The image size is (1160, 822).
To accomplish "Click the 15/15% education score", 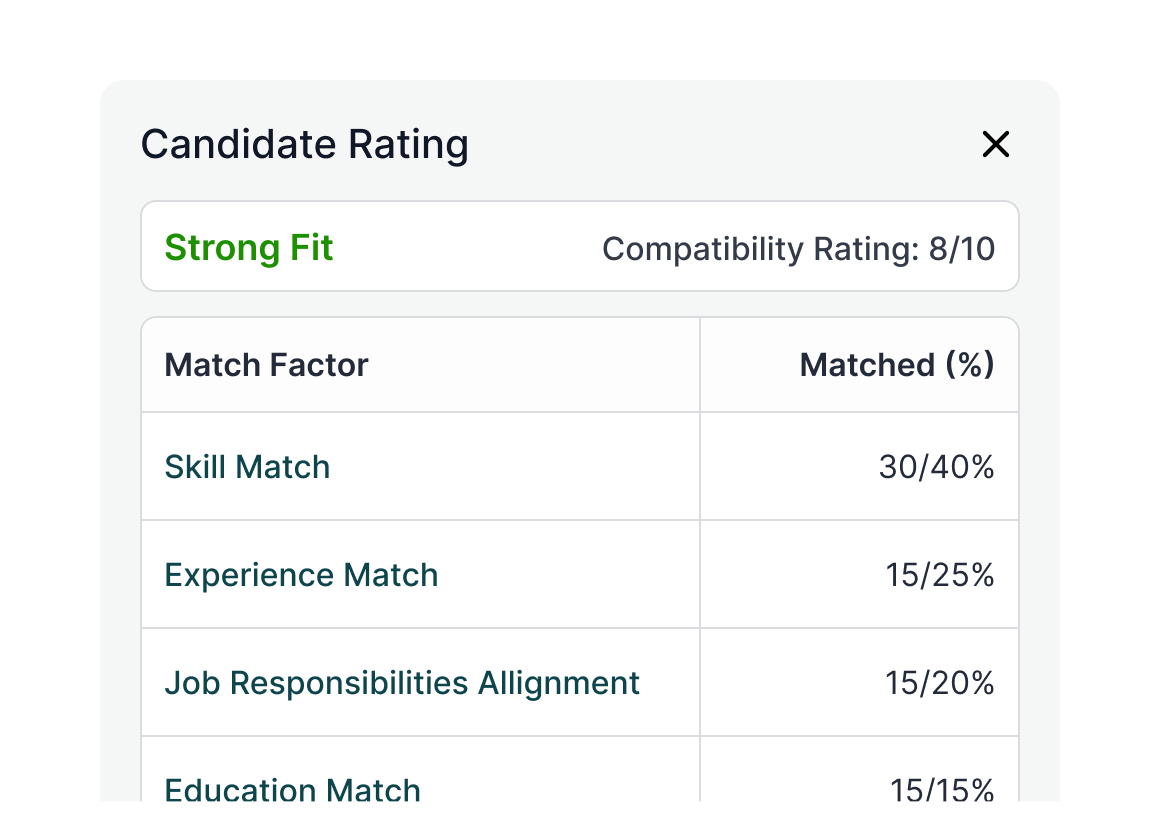I will coord(942,791).
